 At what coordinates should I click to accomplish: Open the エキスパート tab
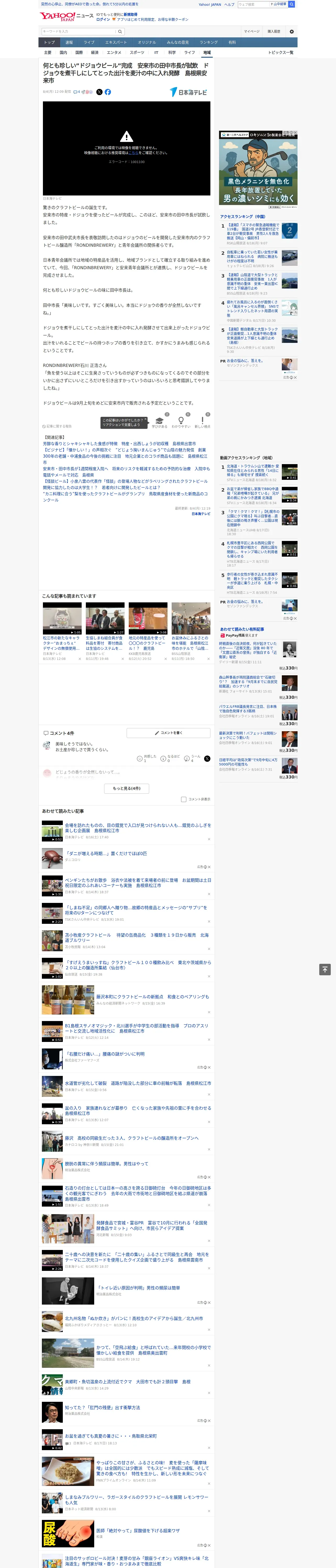coord(116,43)
